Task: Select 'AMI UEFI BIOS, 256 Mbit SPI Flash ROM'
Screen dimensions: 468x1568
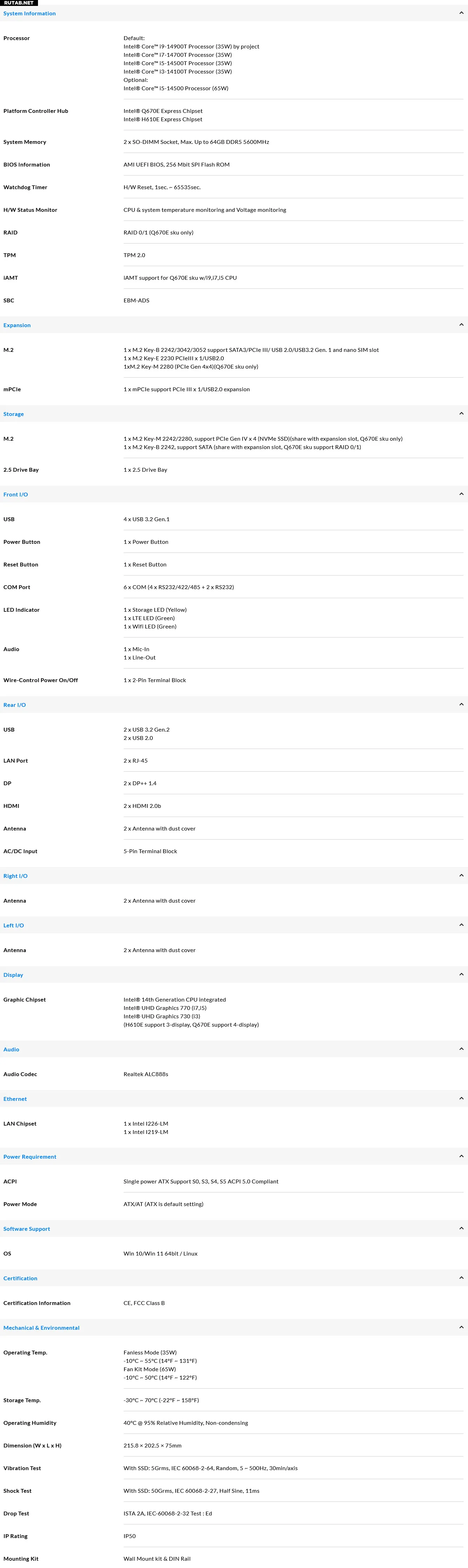Action: [x=176, y=164]
